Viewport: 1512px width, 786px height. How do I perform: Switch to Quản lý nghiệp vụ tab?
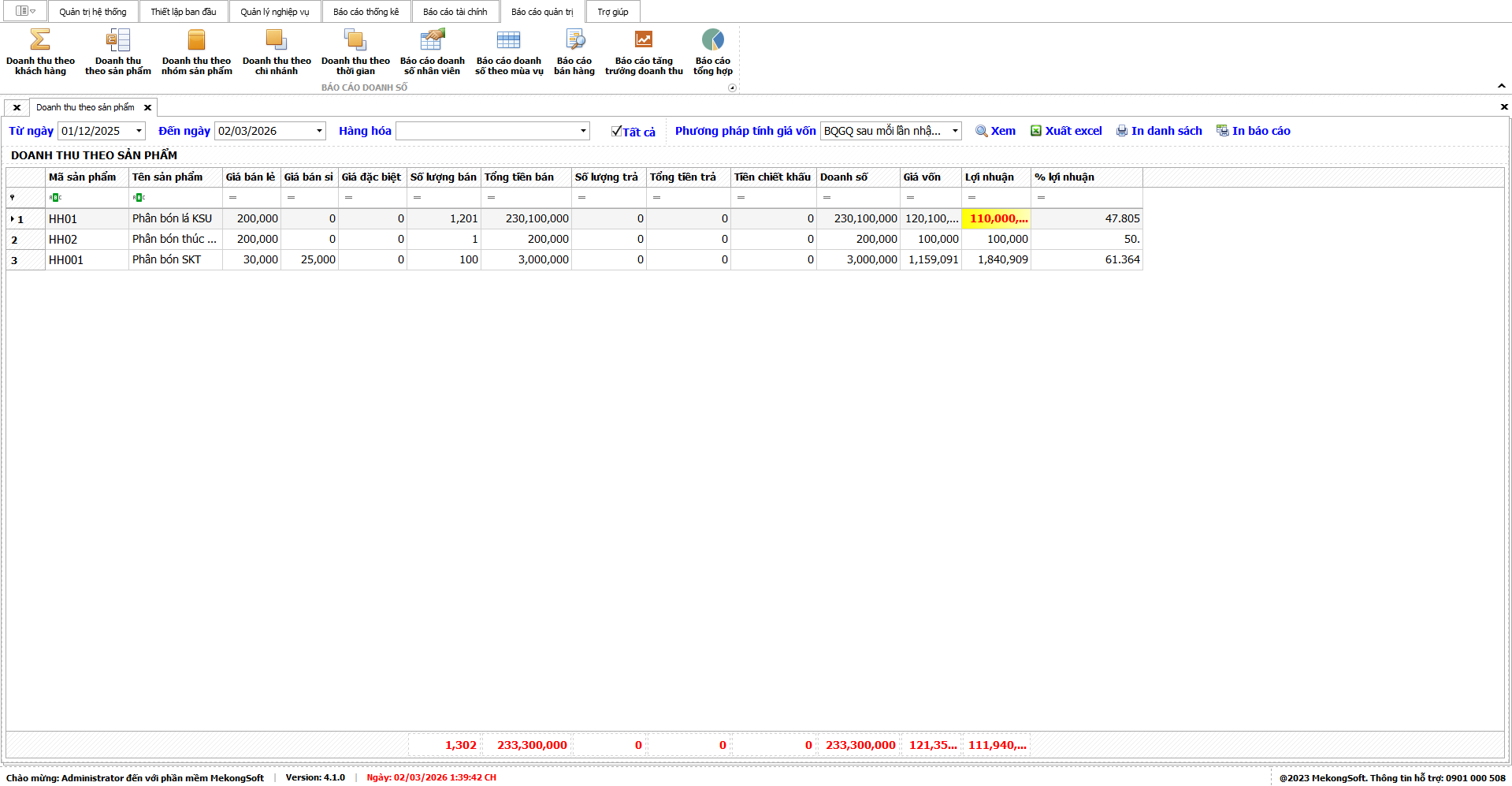click(x=274, y=12)
